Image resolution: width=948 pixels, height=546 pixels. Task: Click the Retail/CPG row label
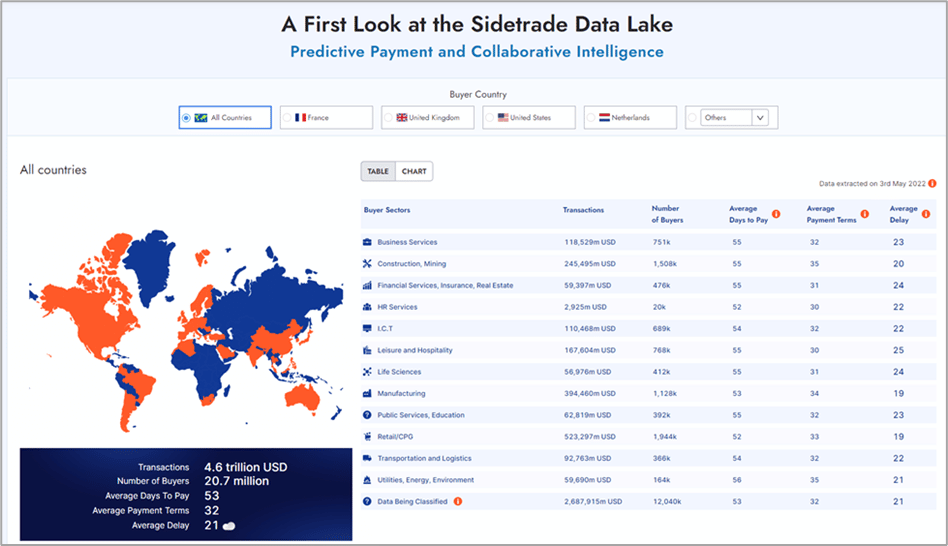(x=395, y=437)
